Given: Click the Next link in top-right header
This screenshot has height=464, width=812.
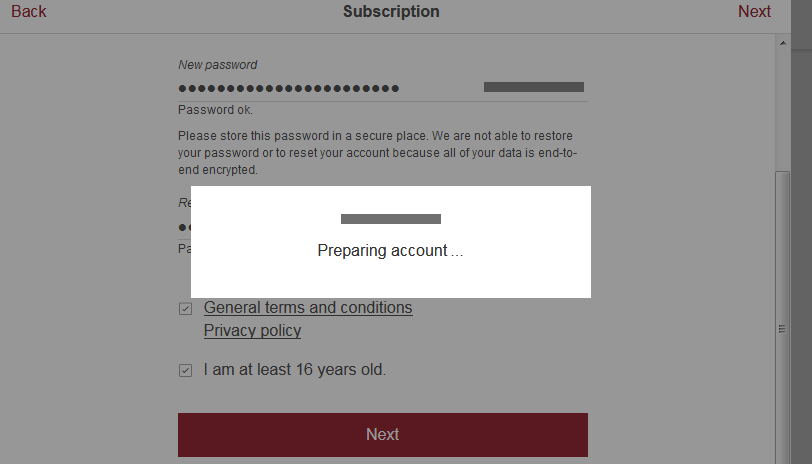Looking at the screenshot, I should click(754, 12).
